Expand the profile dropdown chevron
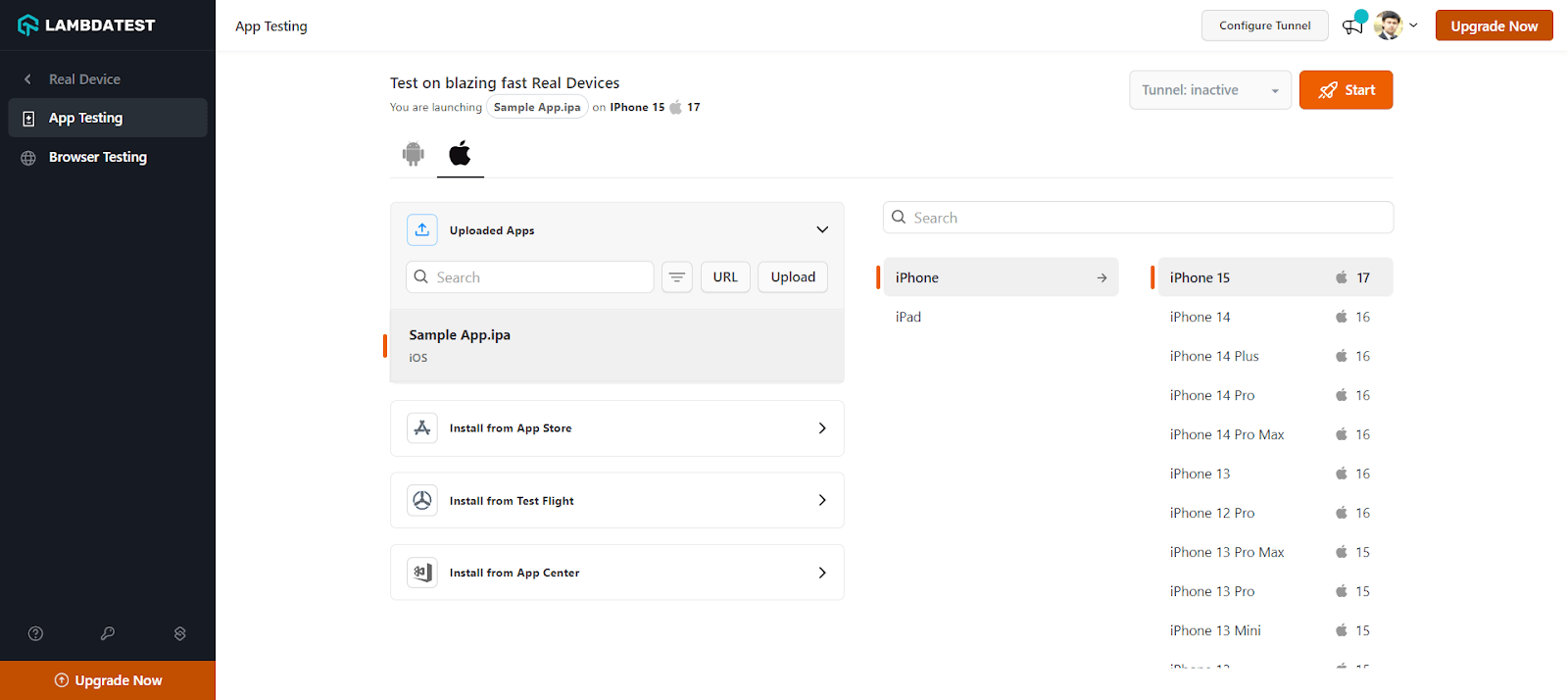1568x700 pixels. click(x=1413, y=25)
